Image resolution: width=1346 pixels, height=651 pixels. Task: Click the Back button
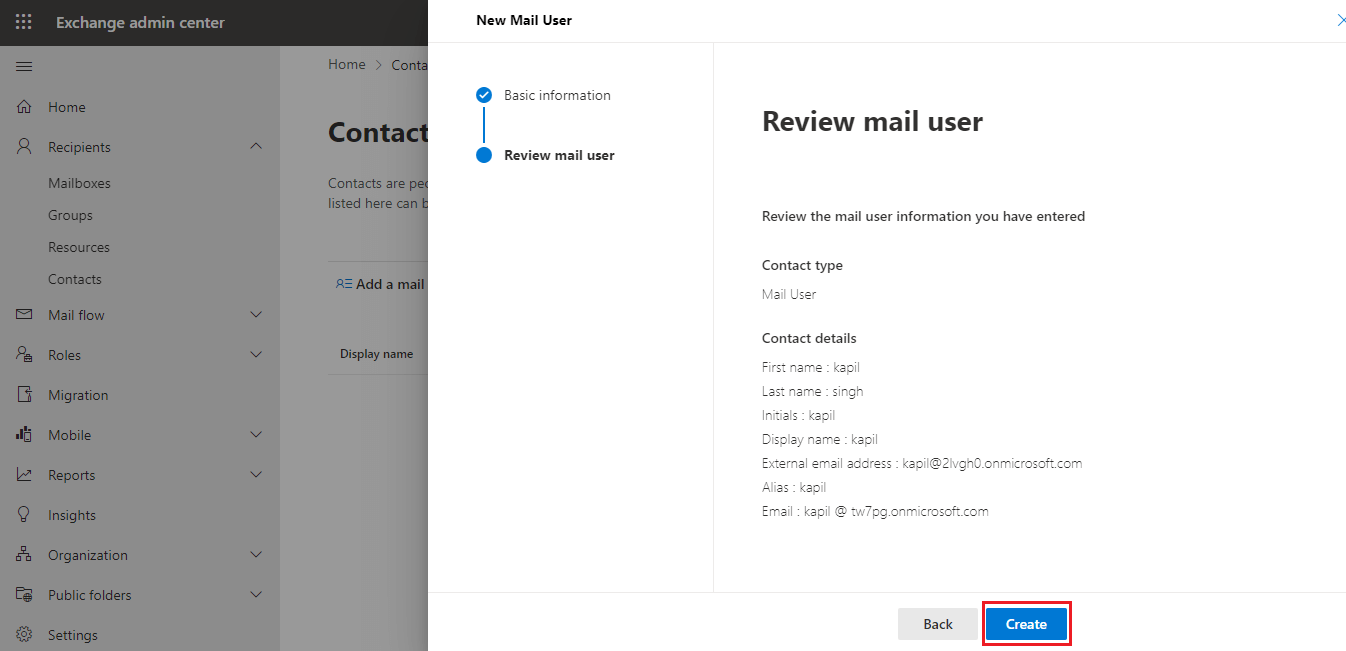coord(937,624)
